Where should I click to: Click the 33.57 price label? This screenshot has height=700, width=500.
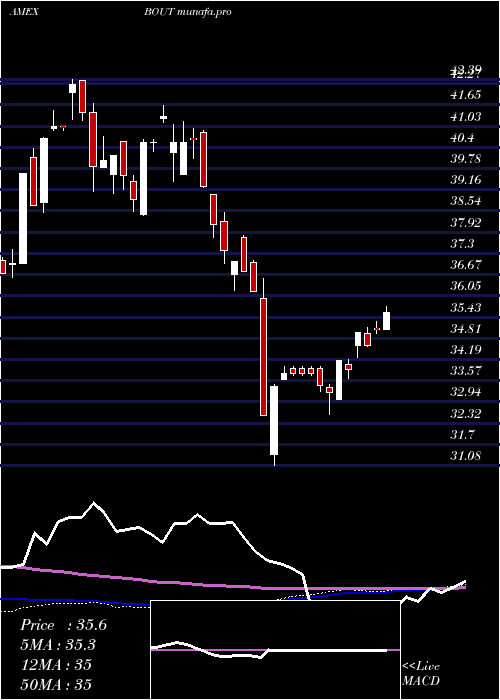point(466,371)
